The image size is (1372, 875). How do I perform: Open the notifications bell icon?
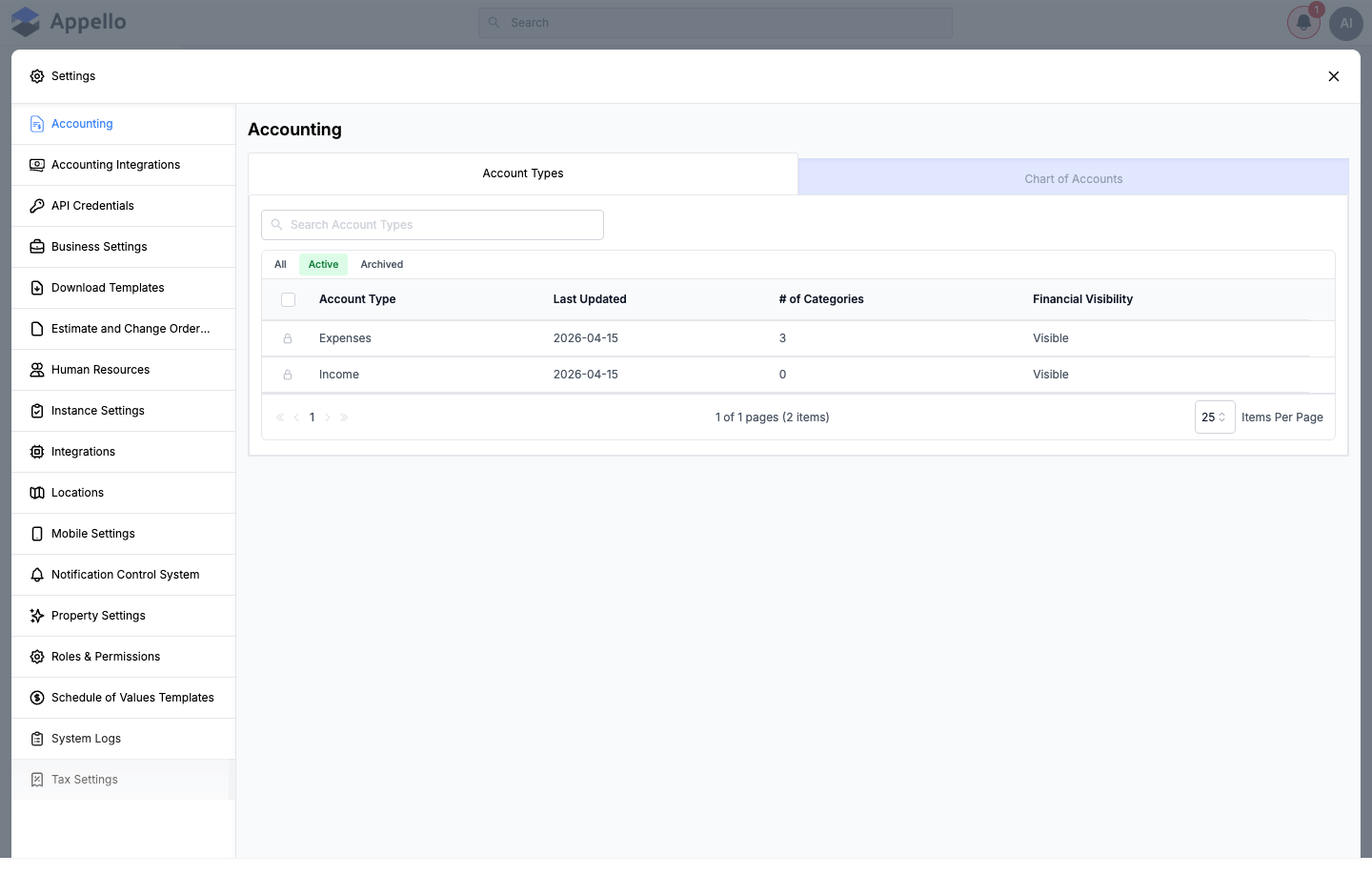tap(1303, 23)
